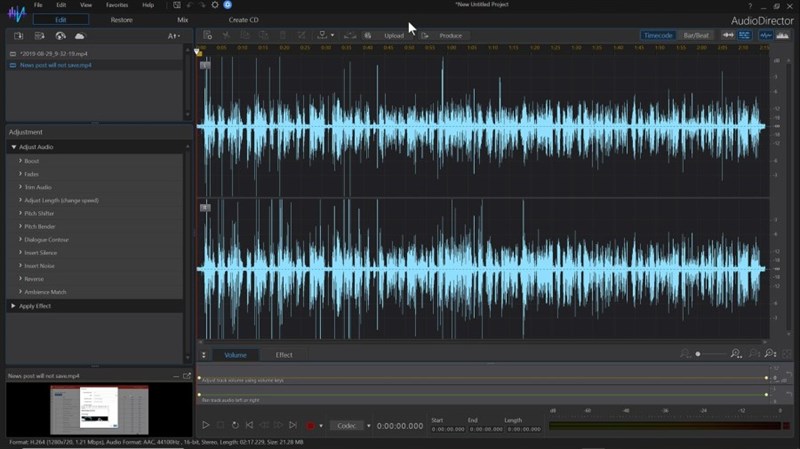
Task: Open the Favorites menu
Action: [x=117, y=5]
